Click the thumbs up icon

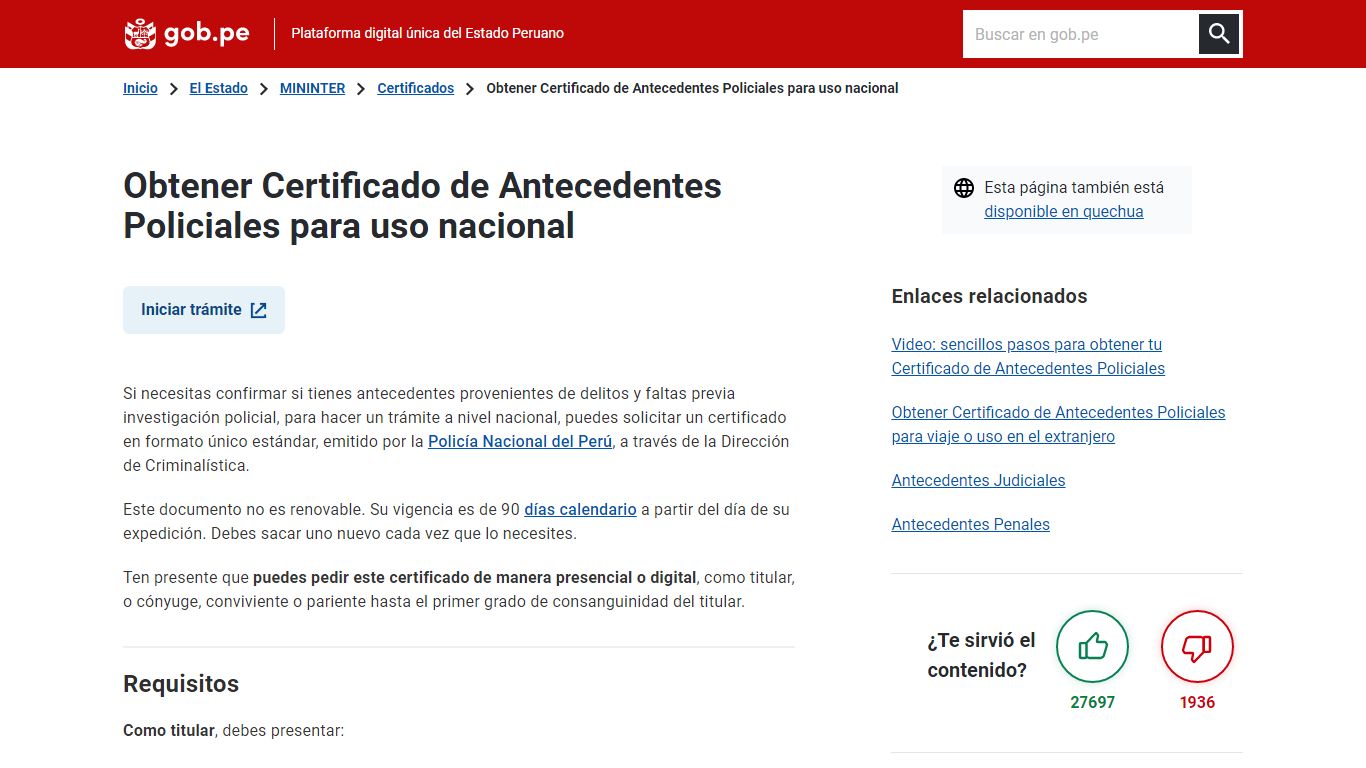click(x=1092, y=647)
